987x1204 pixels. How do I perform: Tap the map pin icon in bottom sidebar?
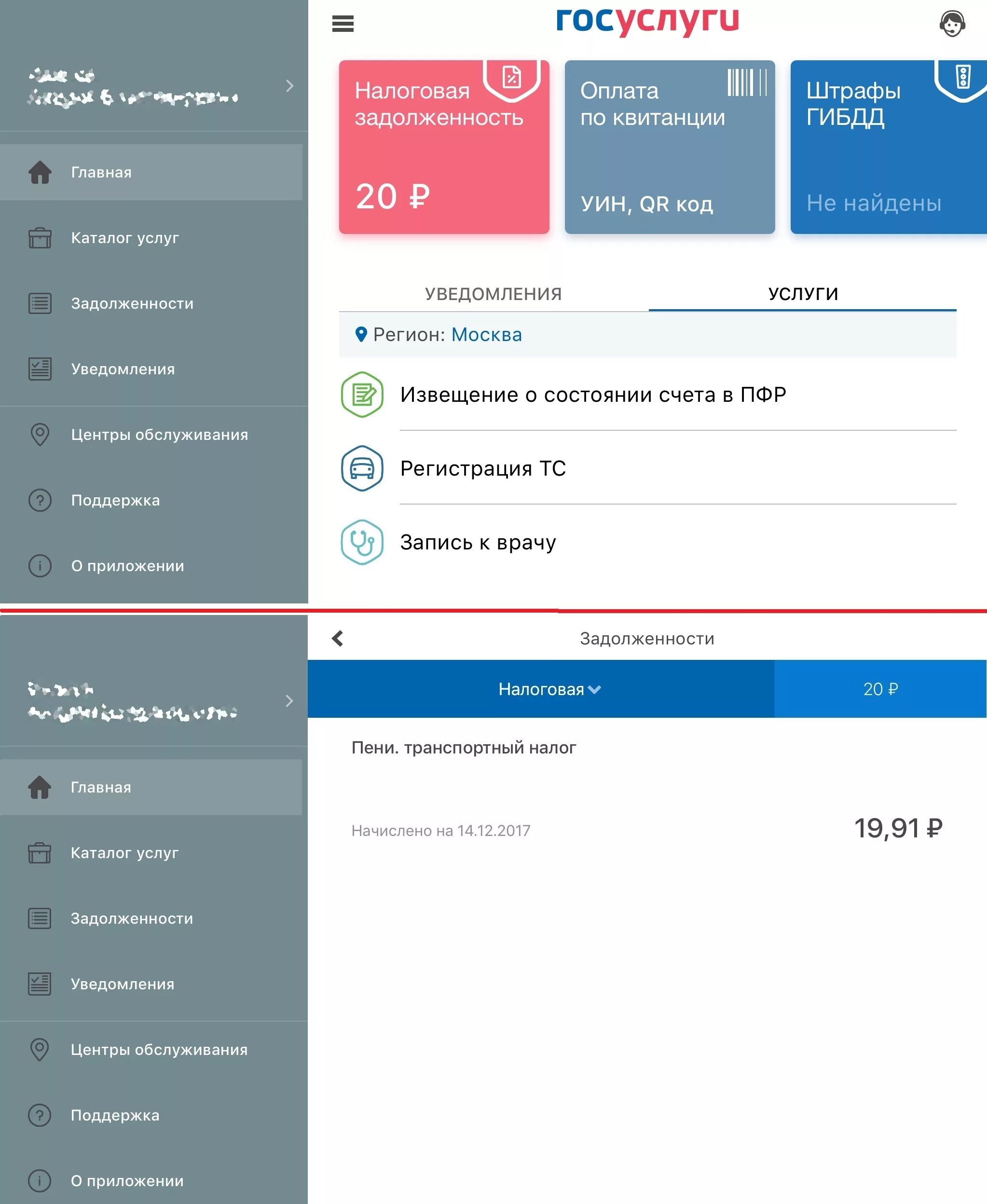point(40,1050)
